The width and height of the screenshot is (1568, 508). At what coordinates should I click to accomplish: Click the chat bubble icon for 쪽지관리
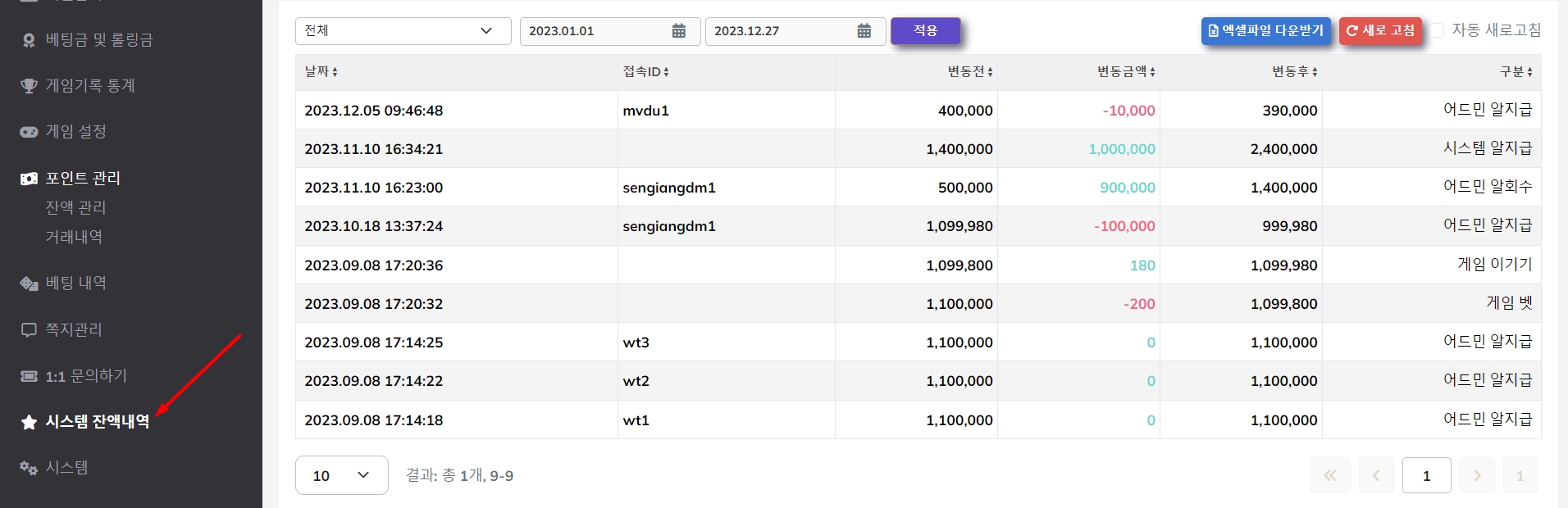click(29, 330)
